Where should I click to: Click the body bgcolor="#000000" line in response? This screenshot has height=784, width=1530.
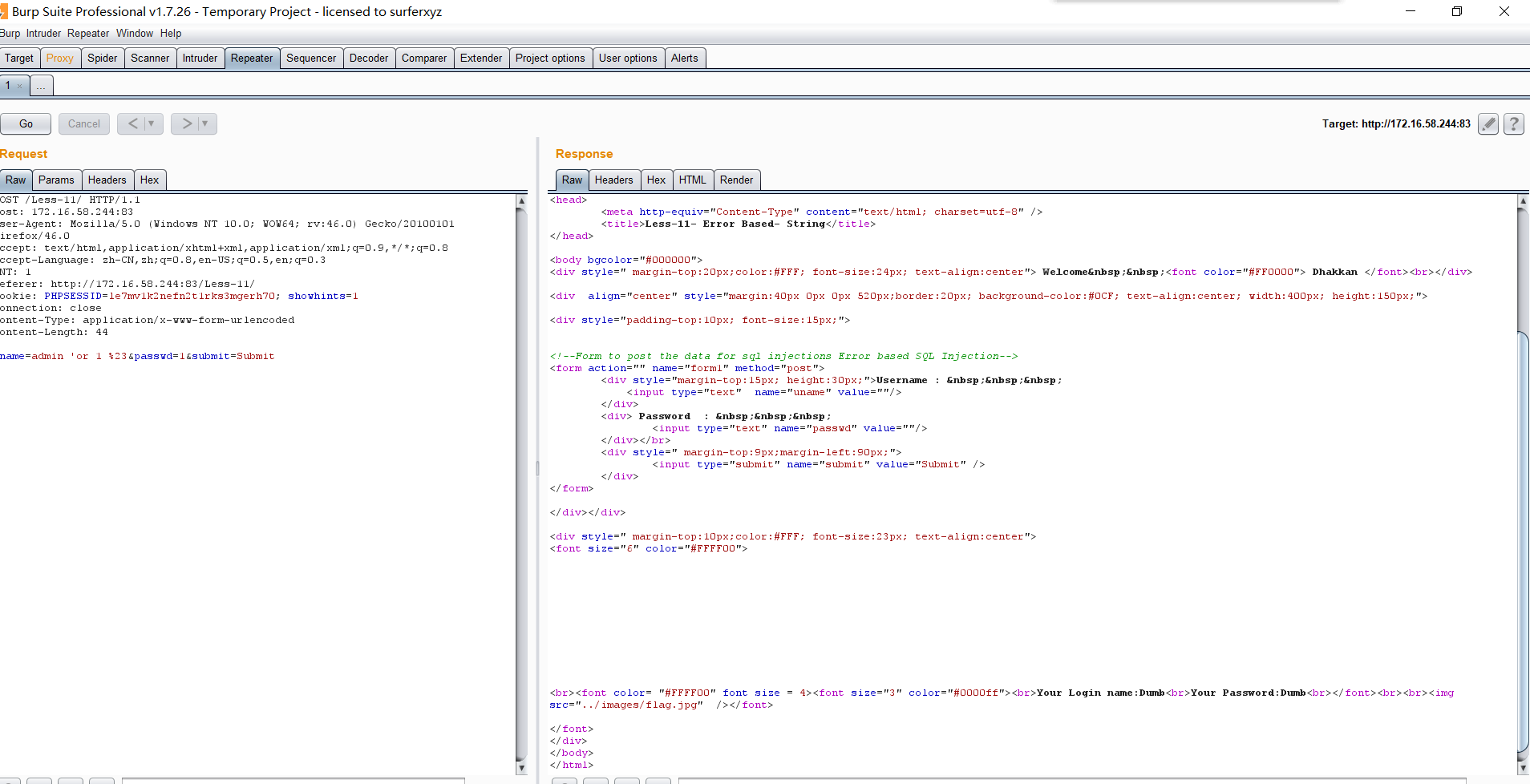[x=626, y=260]
